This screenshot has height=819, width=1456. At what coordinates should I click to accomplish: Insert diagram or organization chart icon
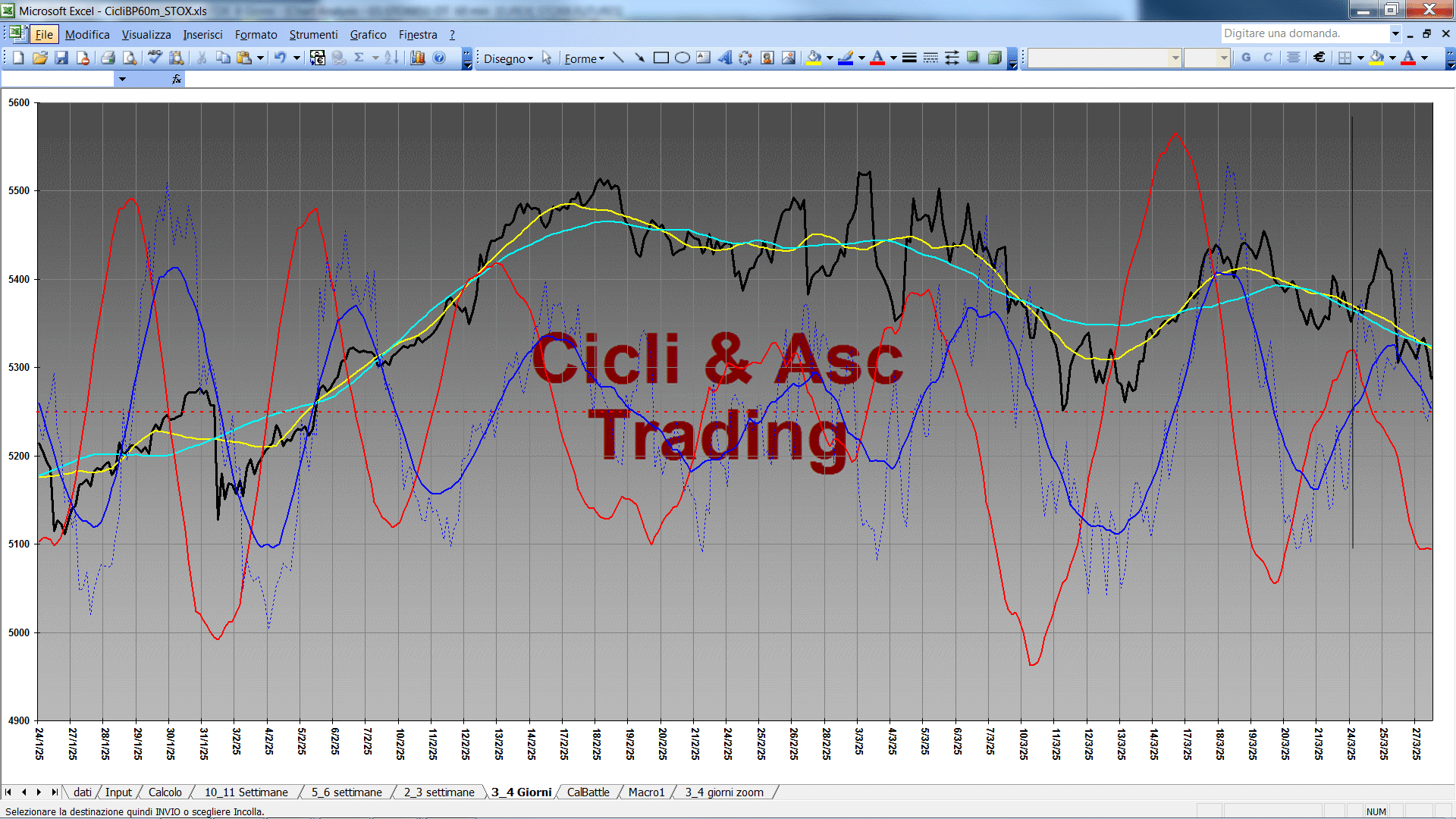coord(745,58)
